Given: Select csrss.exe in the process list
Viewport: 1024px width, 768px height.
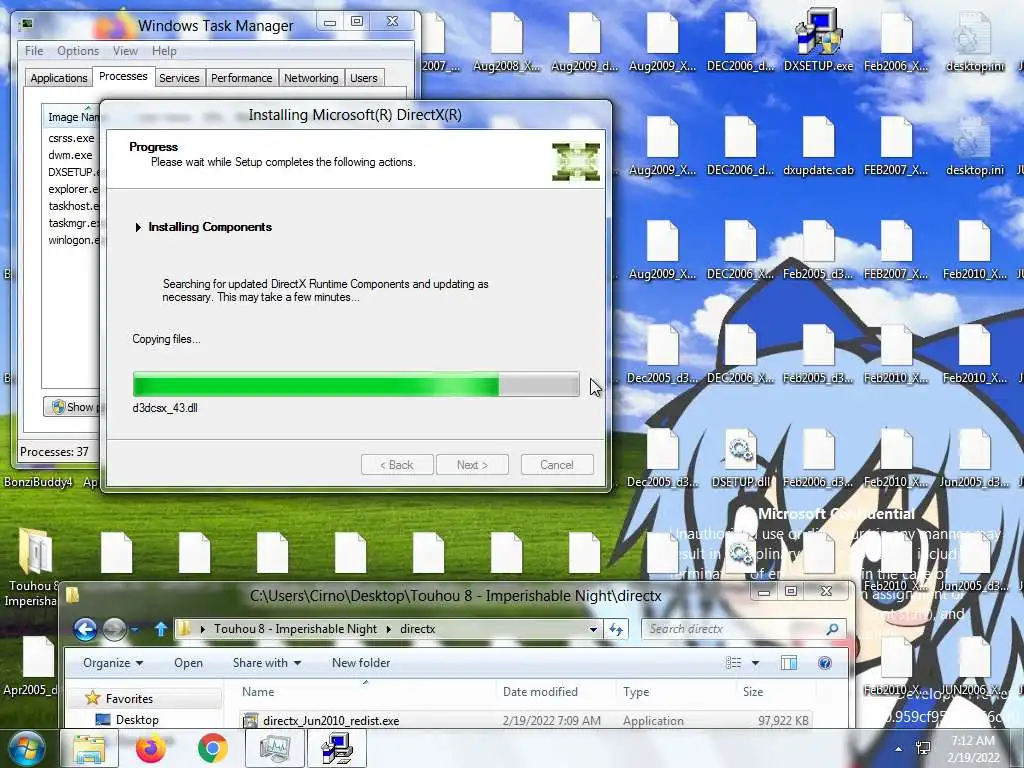Looking at the screenshot, I should tap(71, 138).
